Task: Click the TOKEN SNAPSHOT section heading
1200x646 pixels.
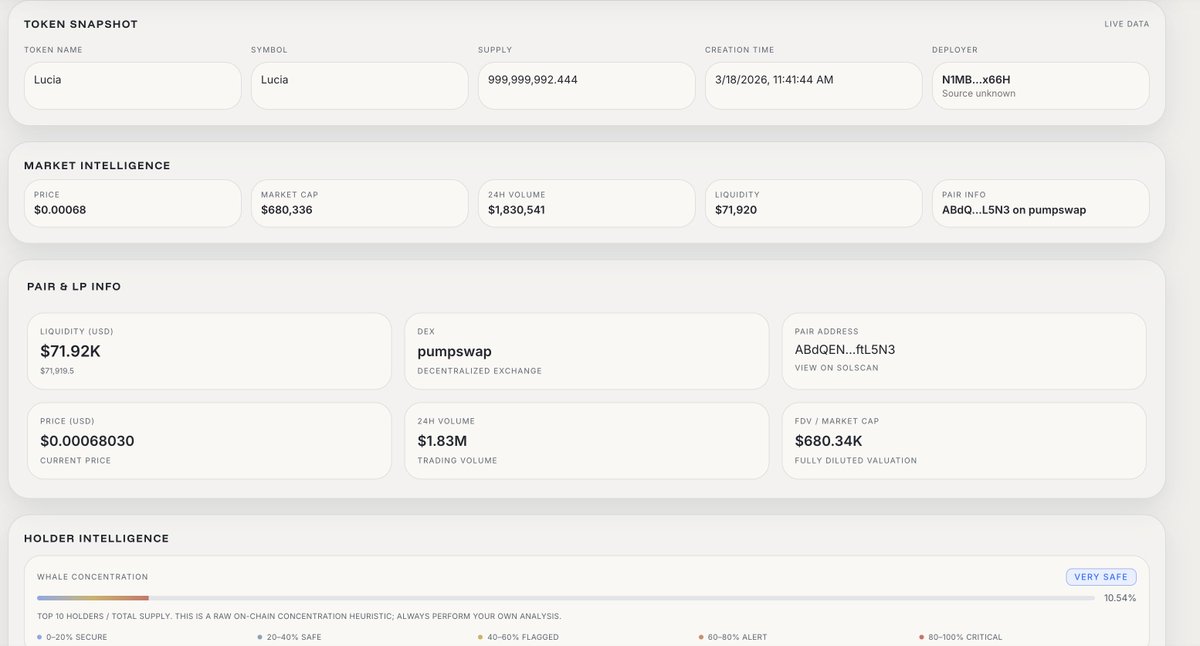Action: 81,24
